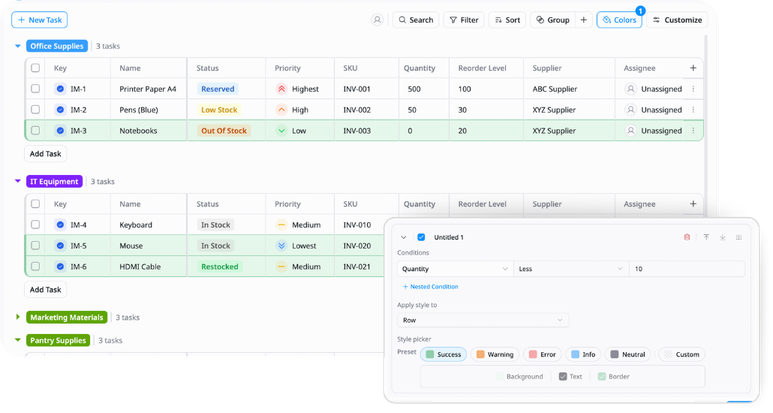Screen dimensions: 773x413
Task: Click the IM-2 task type icon
Action: 60,109
